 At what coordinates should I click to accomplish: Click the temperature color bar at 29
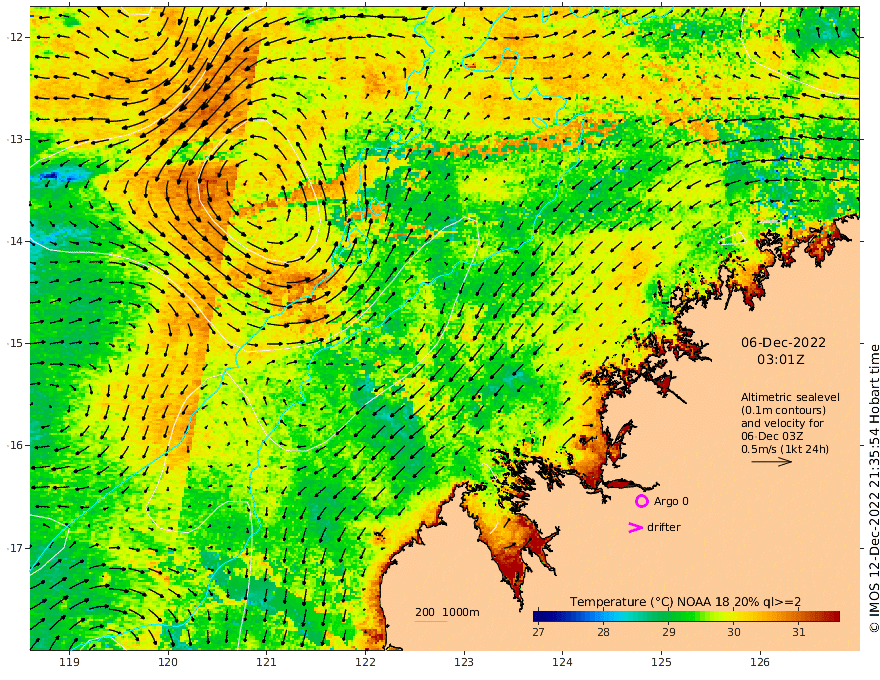[668, 616]
